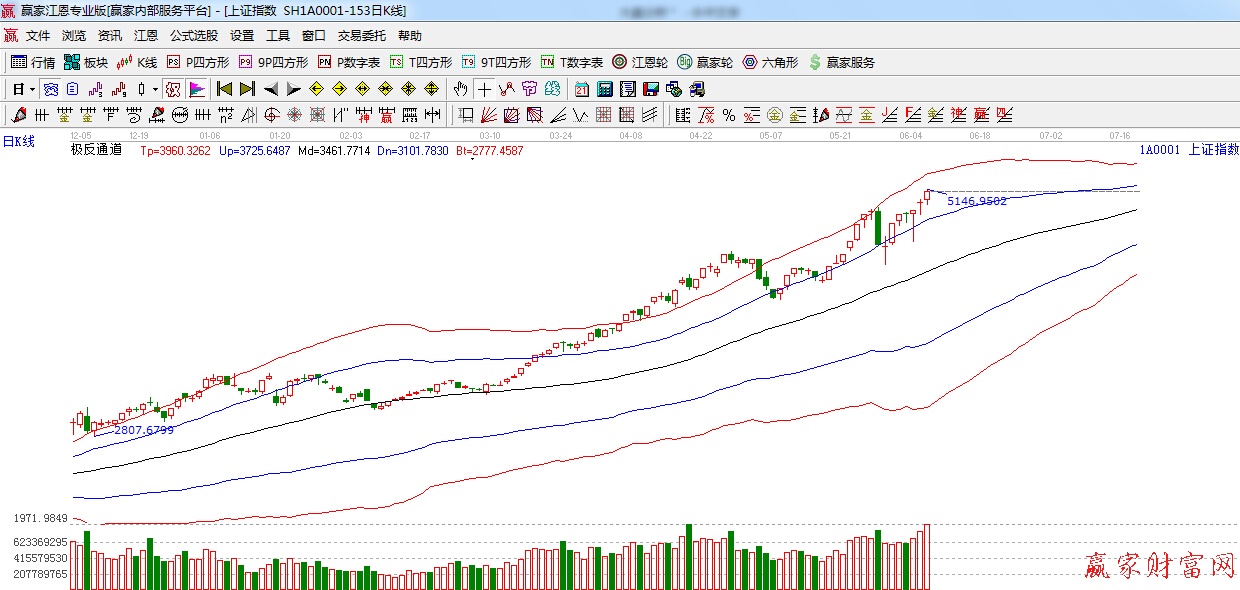Jump to first bar arrow icon
The width and height of the screenshot is (1240, 590).
(x=224, y=89)
